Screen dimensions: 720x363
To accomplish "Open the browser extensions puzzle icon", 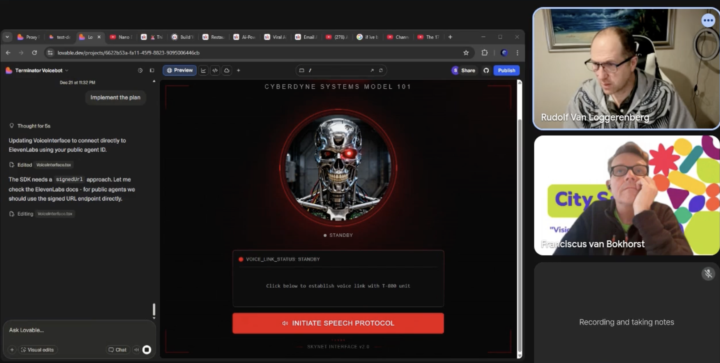I will tap(485, 53).
